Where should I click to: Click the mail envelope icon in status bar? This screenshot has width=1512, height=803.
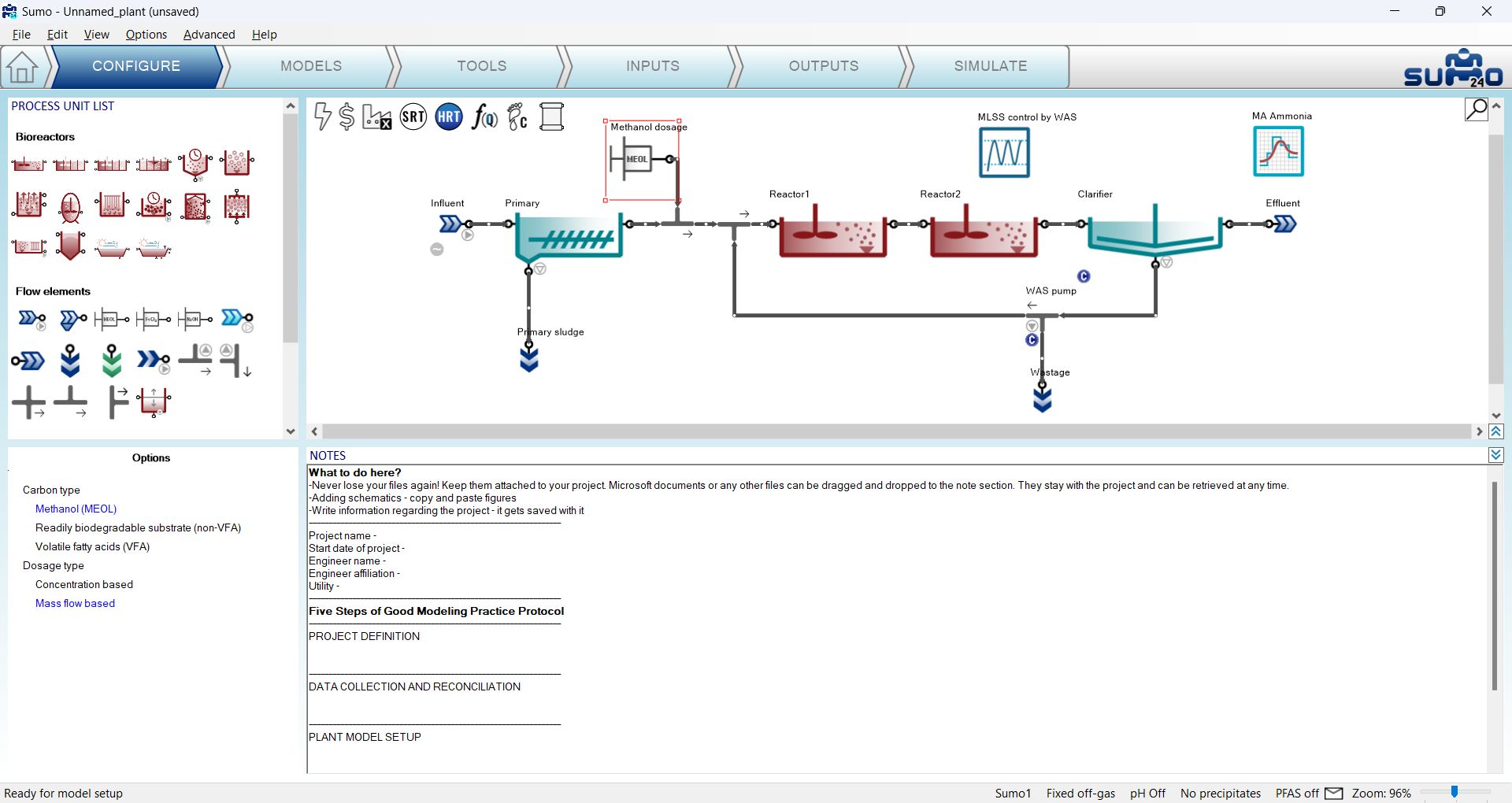click(x=1334, y=793)
